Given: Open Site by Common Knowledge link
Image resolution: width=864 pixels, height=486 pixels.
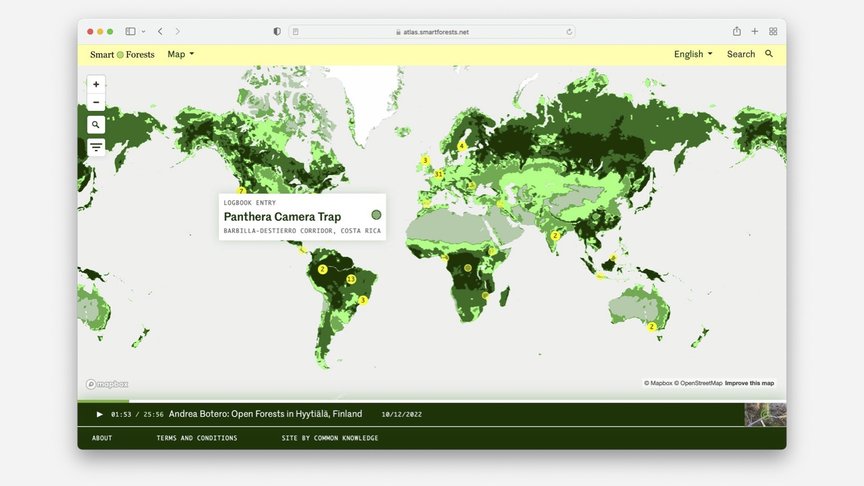Looking at the screenshot, I should point(330,438).
